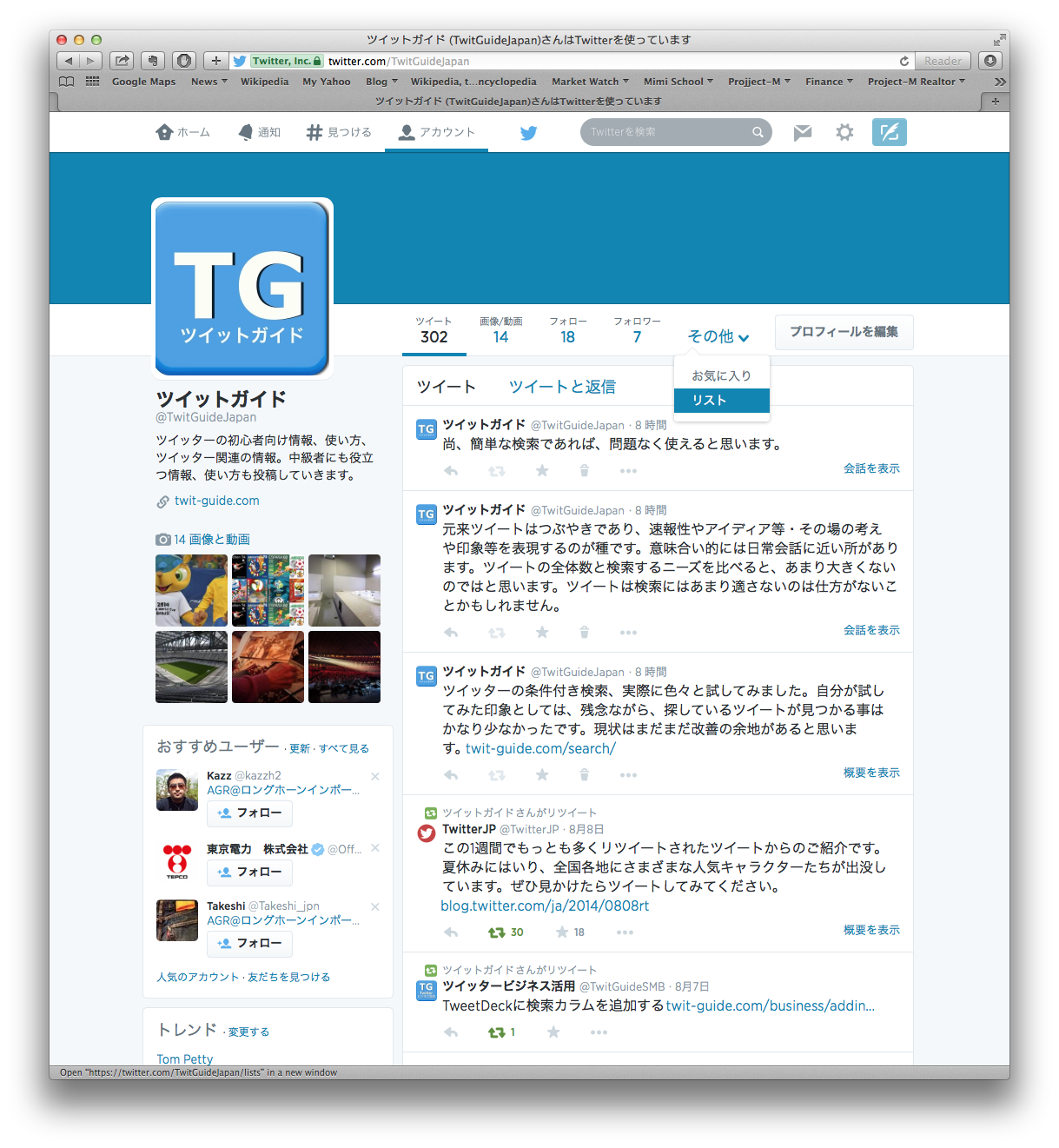Click the search magnifier icon

coord(758,132)
